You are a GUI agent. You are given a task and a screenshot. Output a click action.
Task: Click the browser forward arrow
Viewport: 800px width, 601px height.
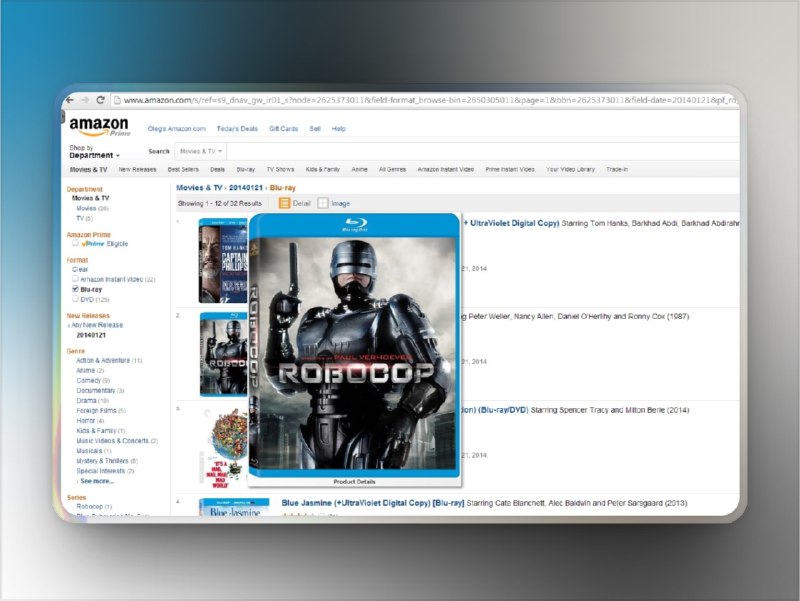point(85,100)
